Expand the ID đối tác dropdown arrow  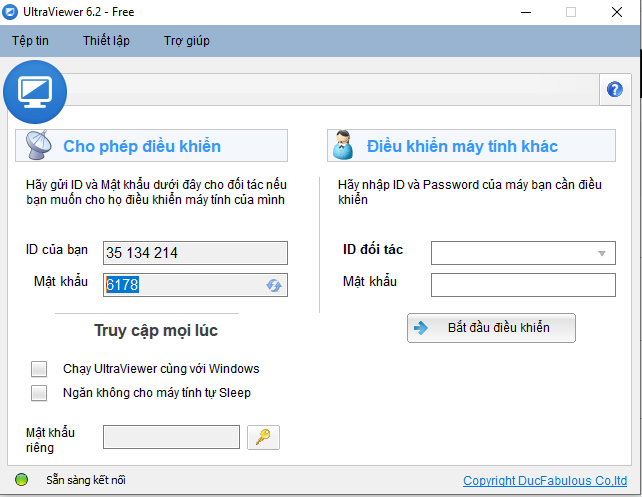click(x=601, y=253)
